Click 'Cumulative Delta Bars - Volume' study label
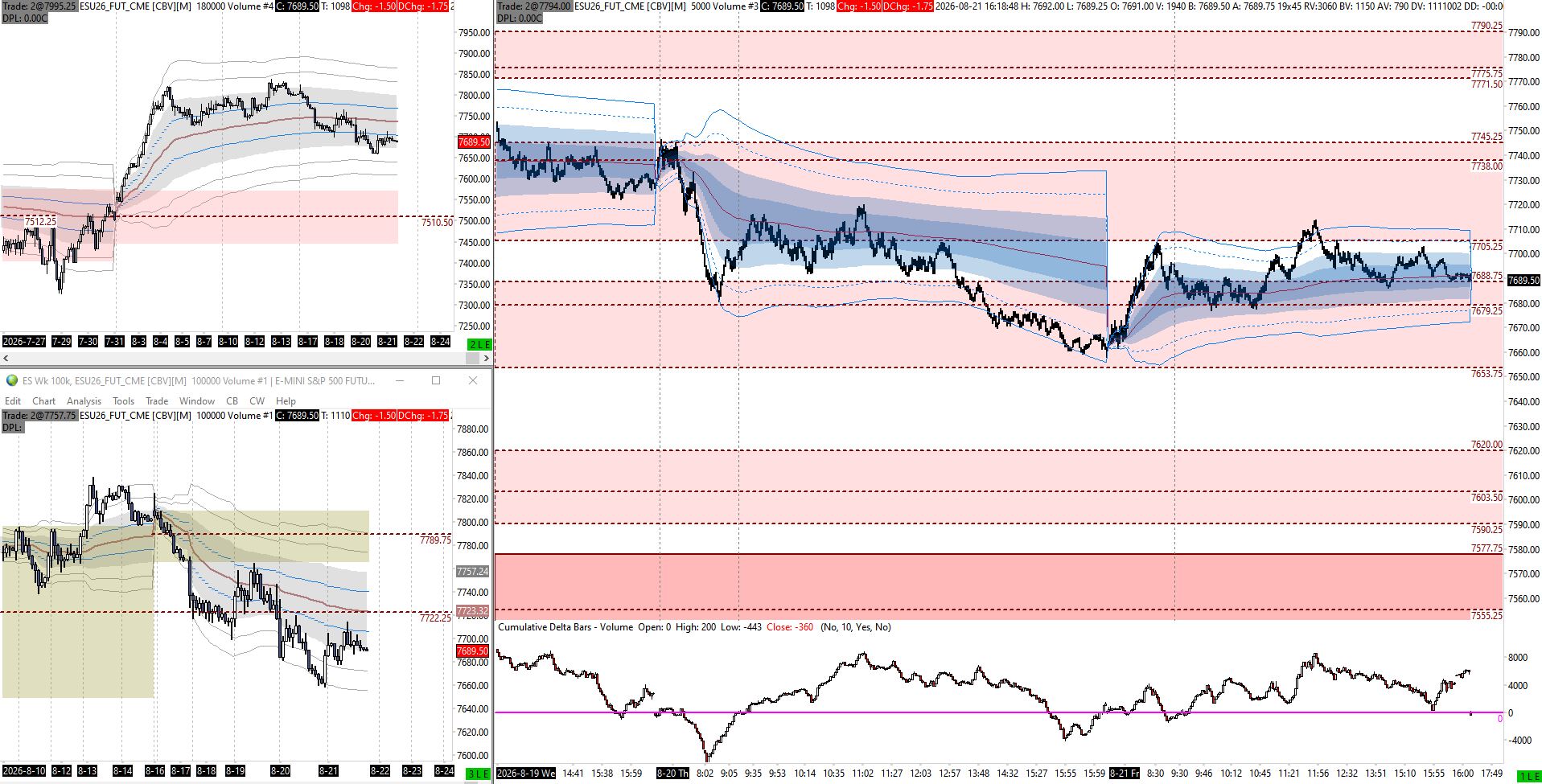This screenshot has width=1542, height=784. [565, 627]
